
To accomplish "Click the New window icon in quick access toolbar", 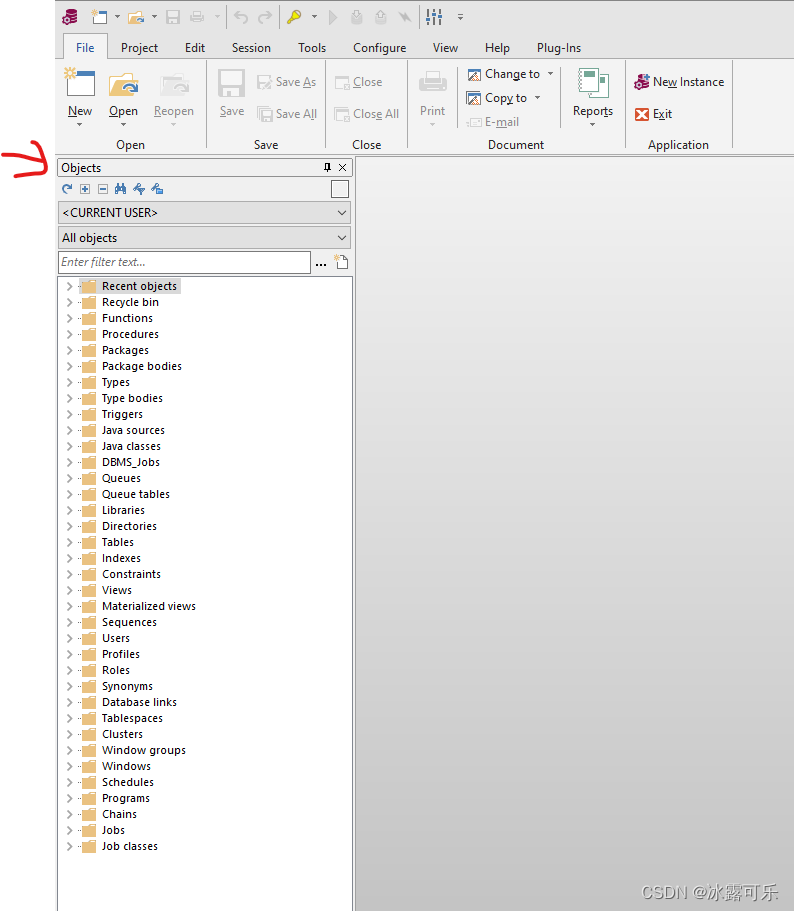I will click(99, 17).
